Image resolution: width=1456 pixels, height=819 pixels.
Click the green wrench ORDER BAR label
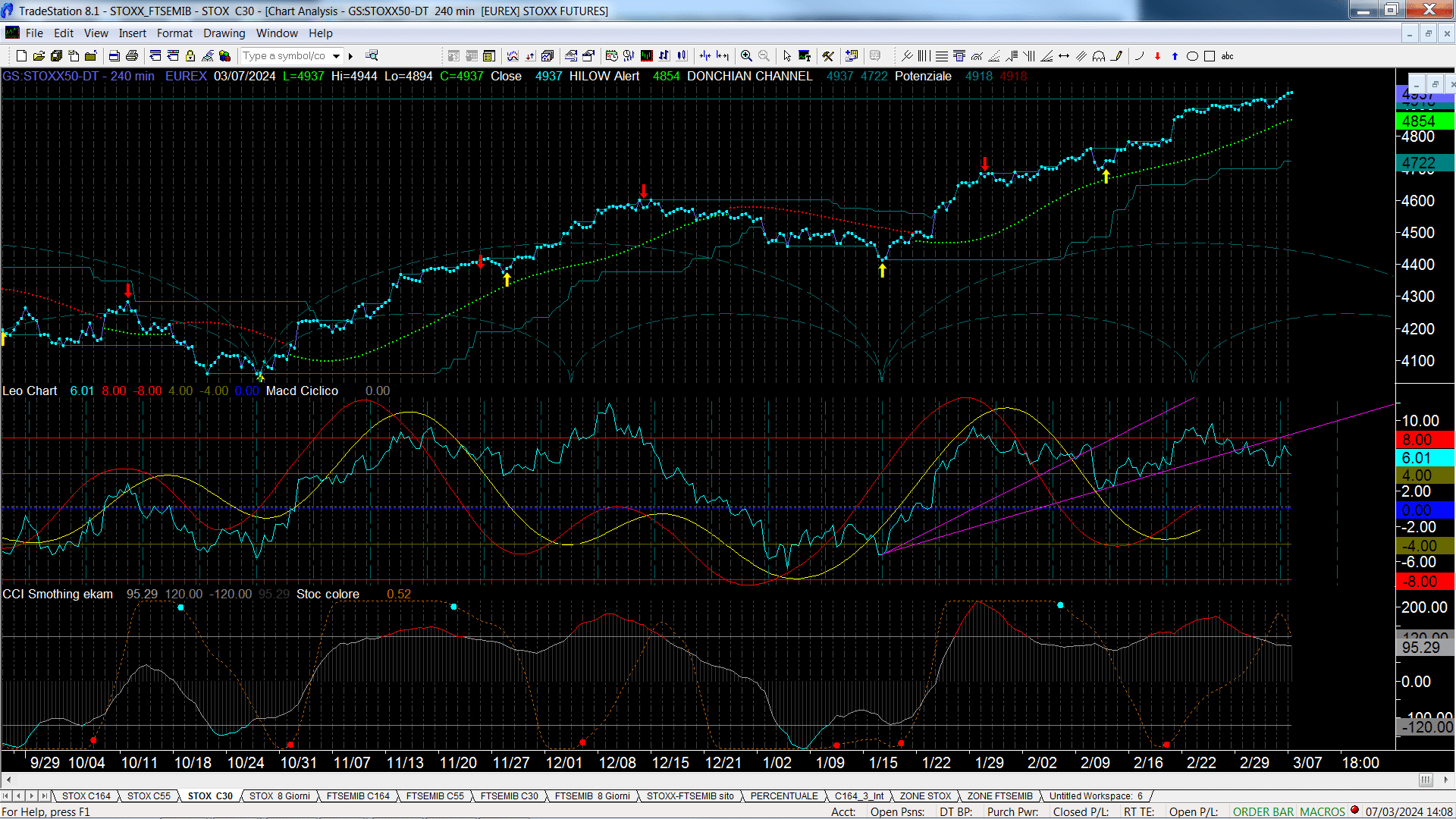(1263, 811)
